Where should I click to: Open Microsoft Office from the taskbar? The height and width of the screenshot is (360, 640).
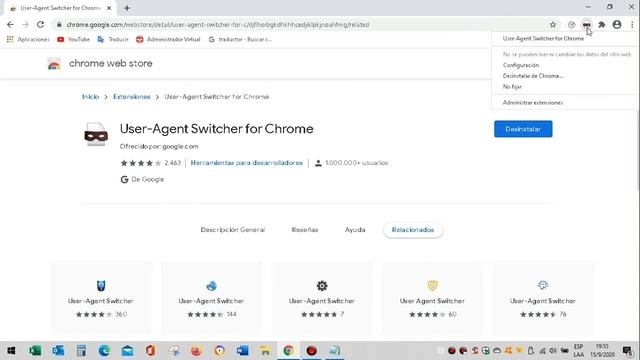coord(150,351)
